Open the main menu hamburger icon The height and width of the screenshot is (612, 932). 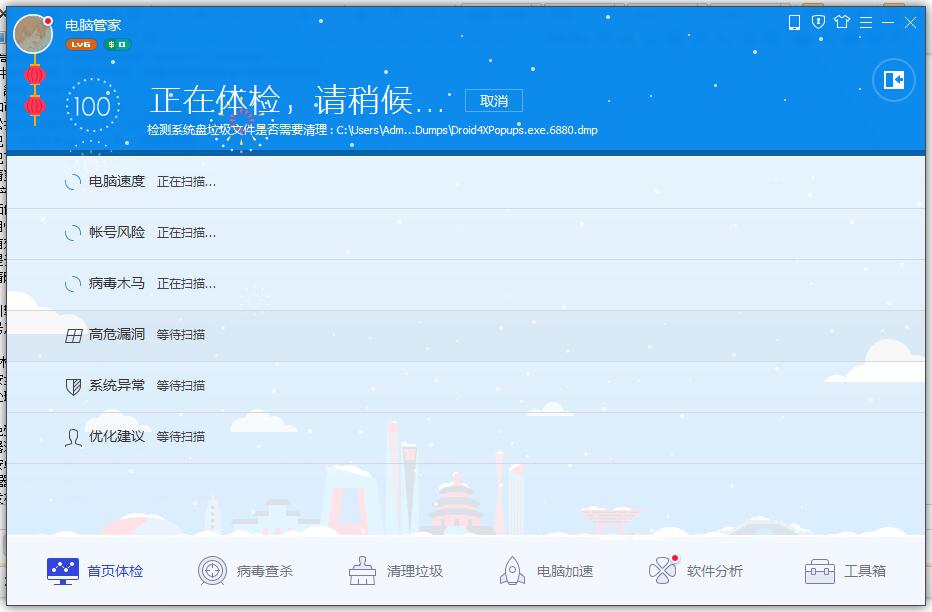[865, 22]
